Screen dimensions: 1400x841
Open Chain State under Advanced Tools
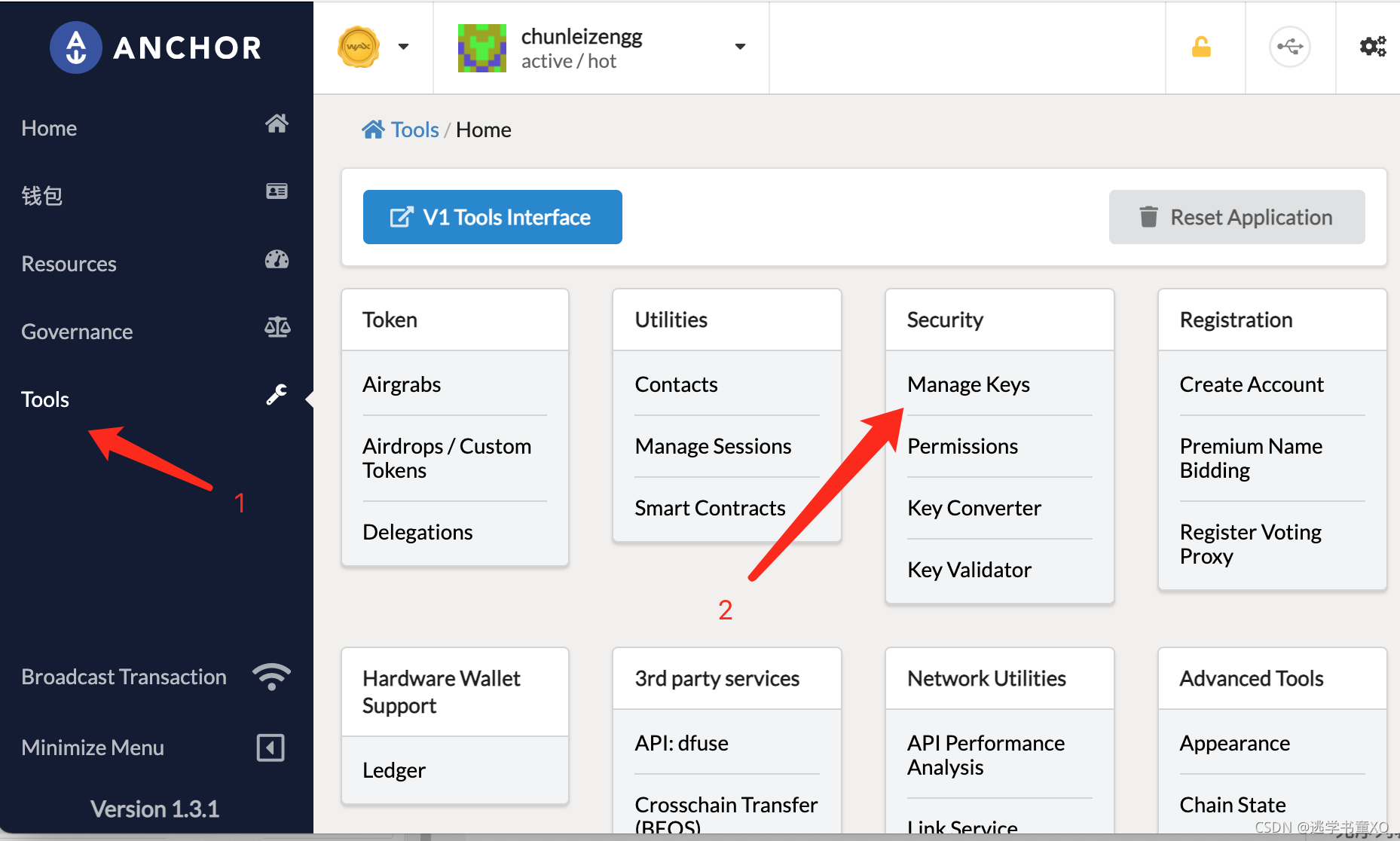point(1233,805)
